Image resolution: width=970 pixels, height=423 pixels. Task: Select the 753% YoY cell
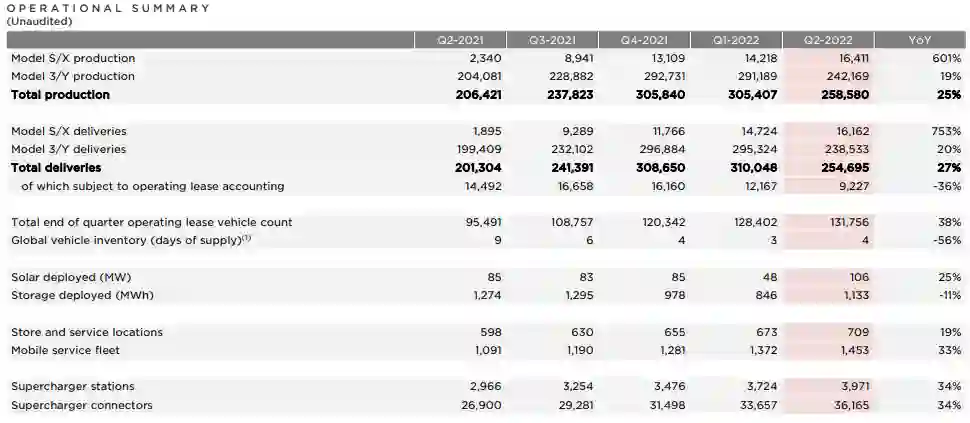point(945,131)
